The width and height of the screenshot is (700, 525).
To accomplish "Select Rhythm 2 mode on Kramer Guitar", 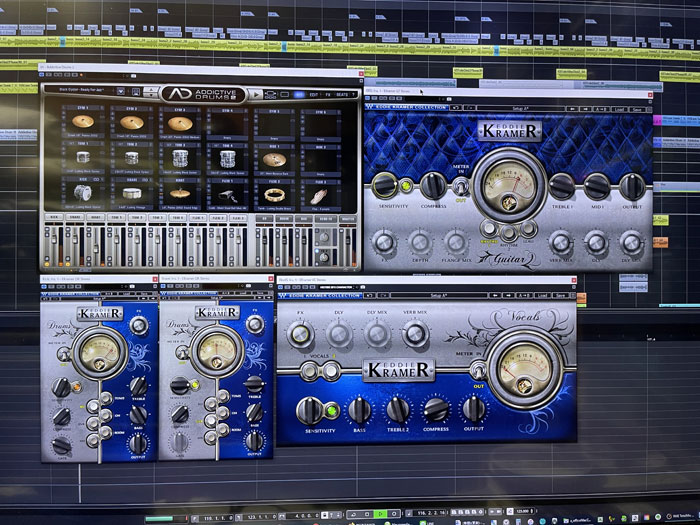I will [508, 233].
